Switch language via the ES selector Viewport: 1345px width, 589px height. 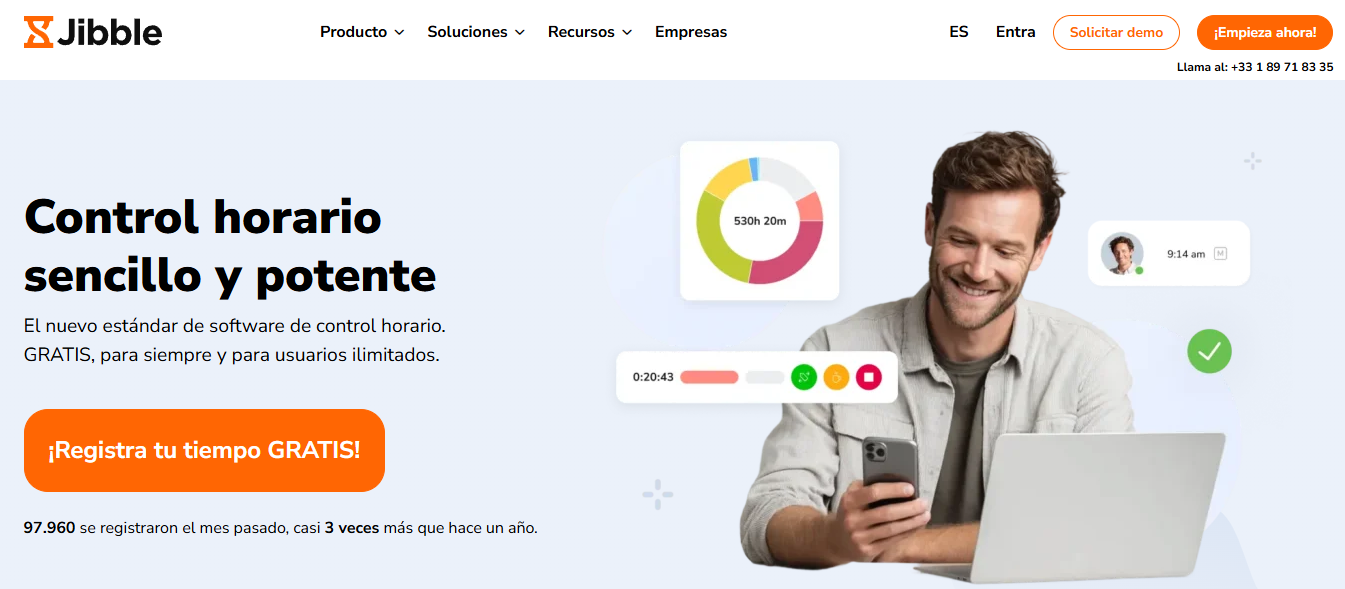coord(959,32)
